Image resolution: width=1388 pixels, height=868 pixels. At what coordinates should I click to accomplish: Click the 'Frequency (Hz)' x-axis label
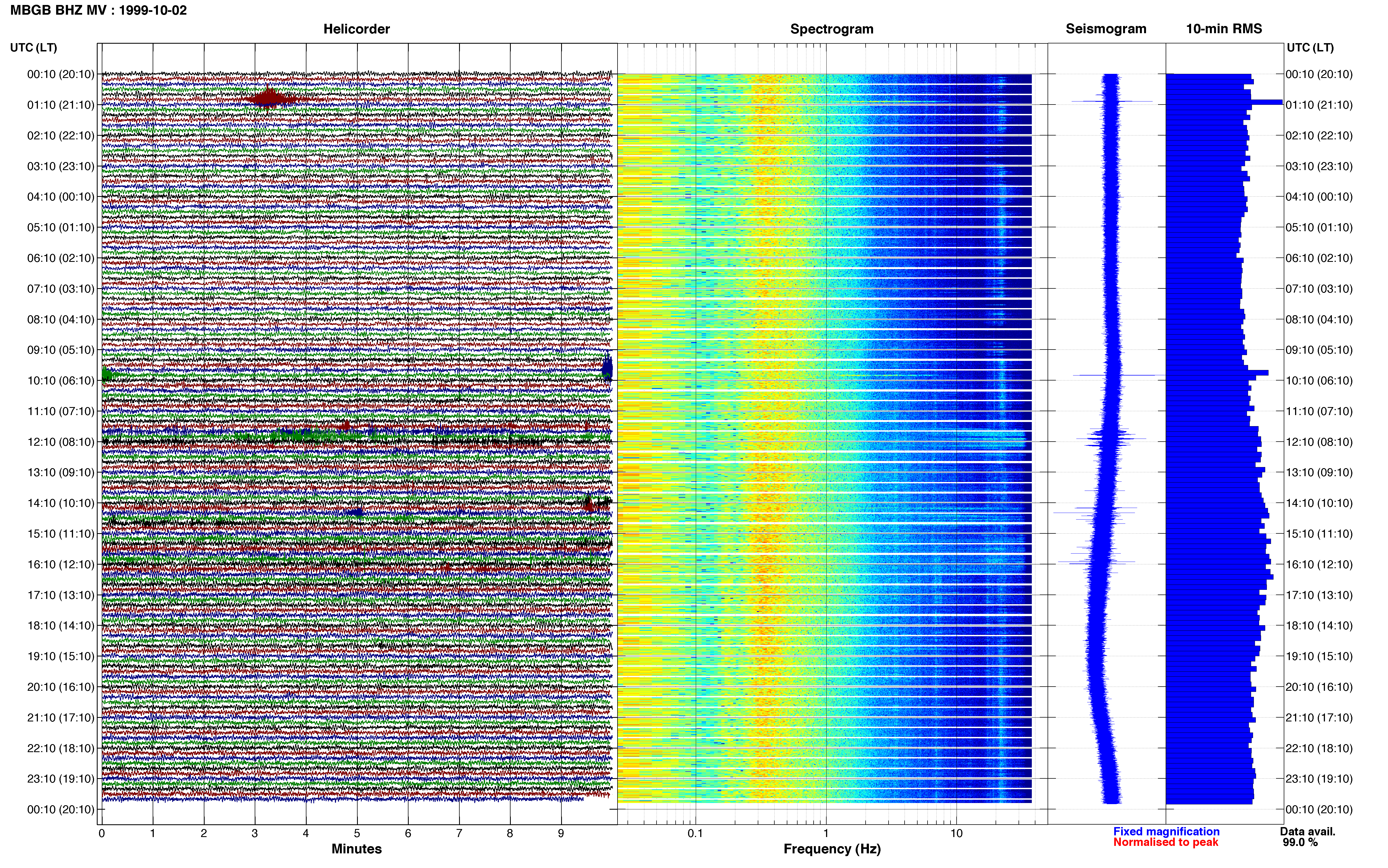[x=832, y=849]
